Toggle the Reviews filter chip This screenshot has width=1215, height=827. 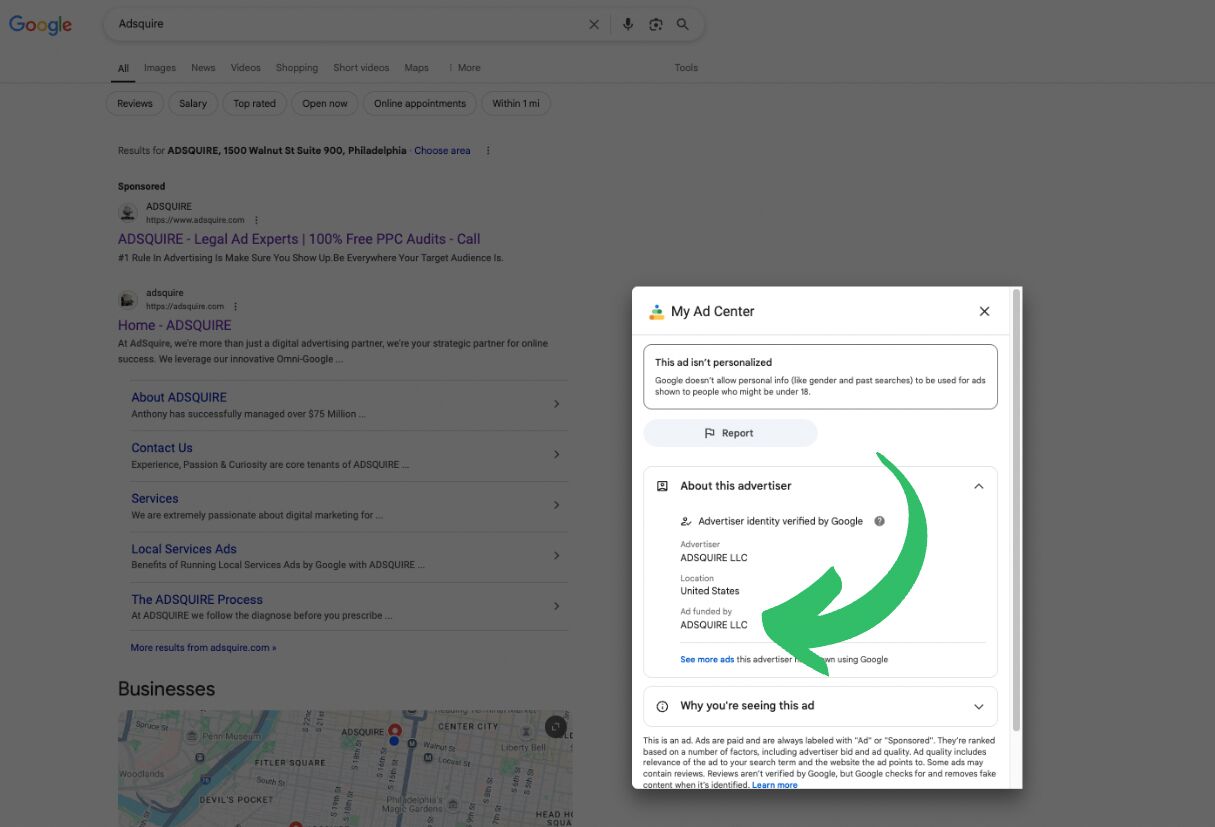[x=134, y=103]
